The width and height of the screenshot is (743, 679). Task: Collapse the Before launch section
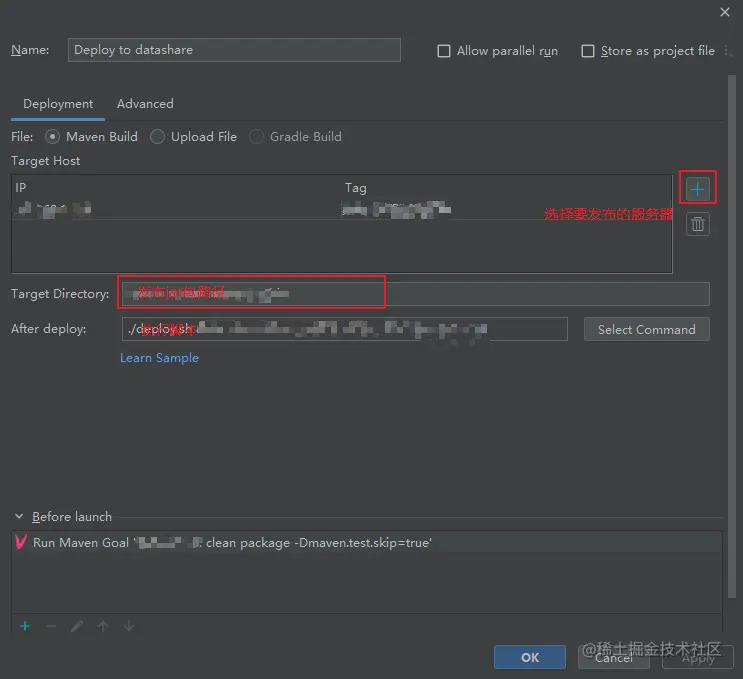click(19, 516)
